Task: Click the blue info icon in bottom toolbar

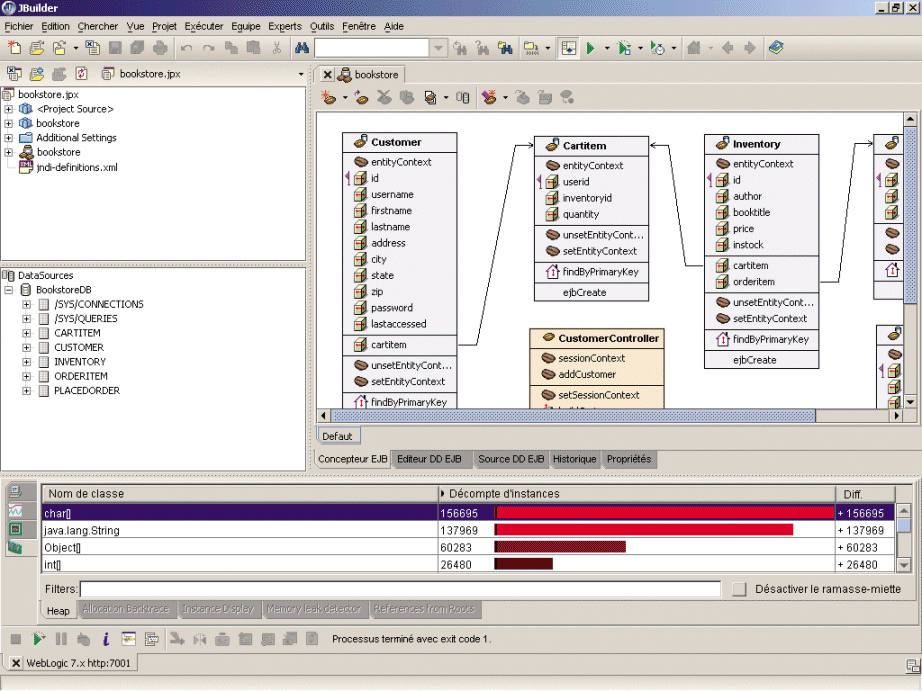Action: point(106,639)
